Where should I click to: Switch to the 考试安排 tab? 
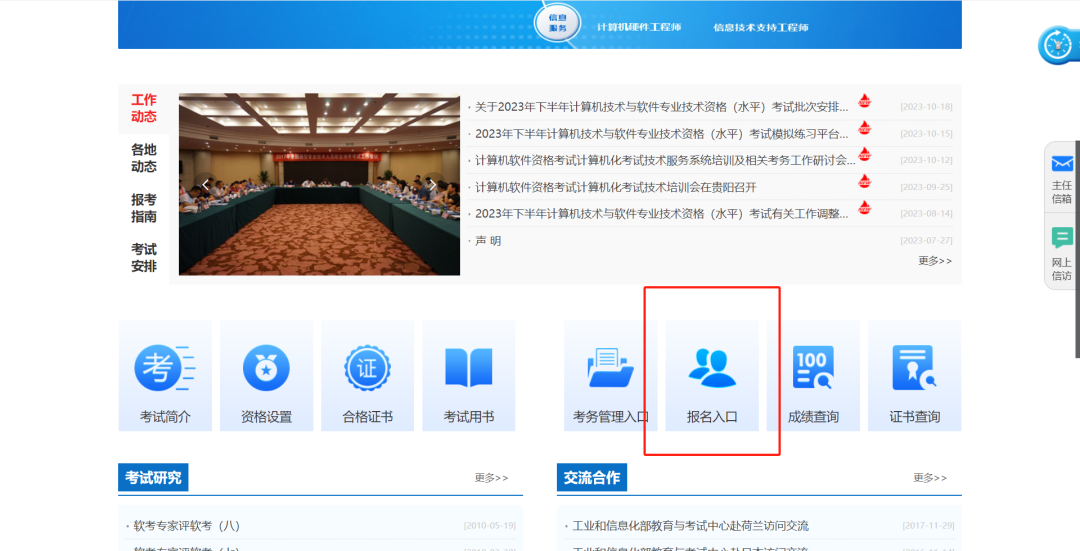(144, 258)
